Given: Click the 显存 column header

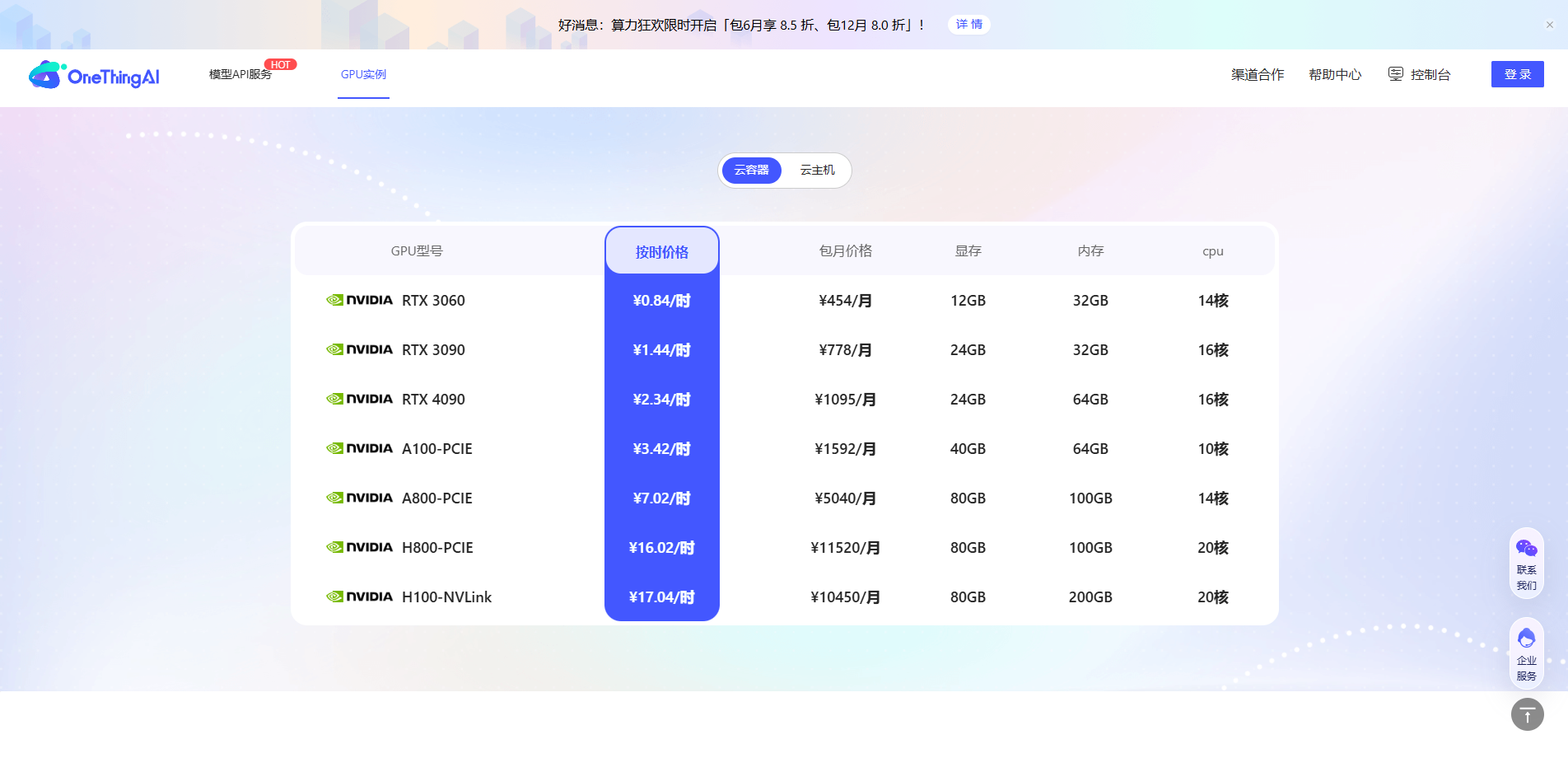Looking at the screenshot, I should tap(968, 251).
